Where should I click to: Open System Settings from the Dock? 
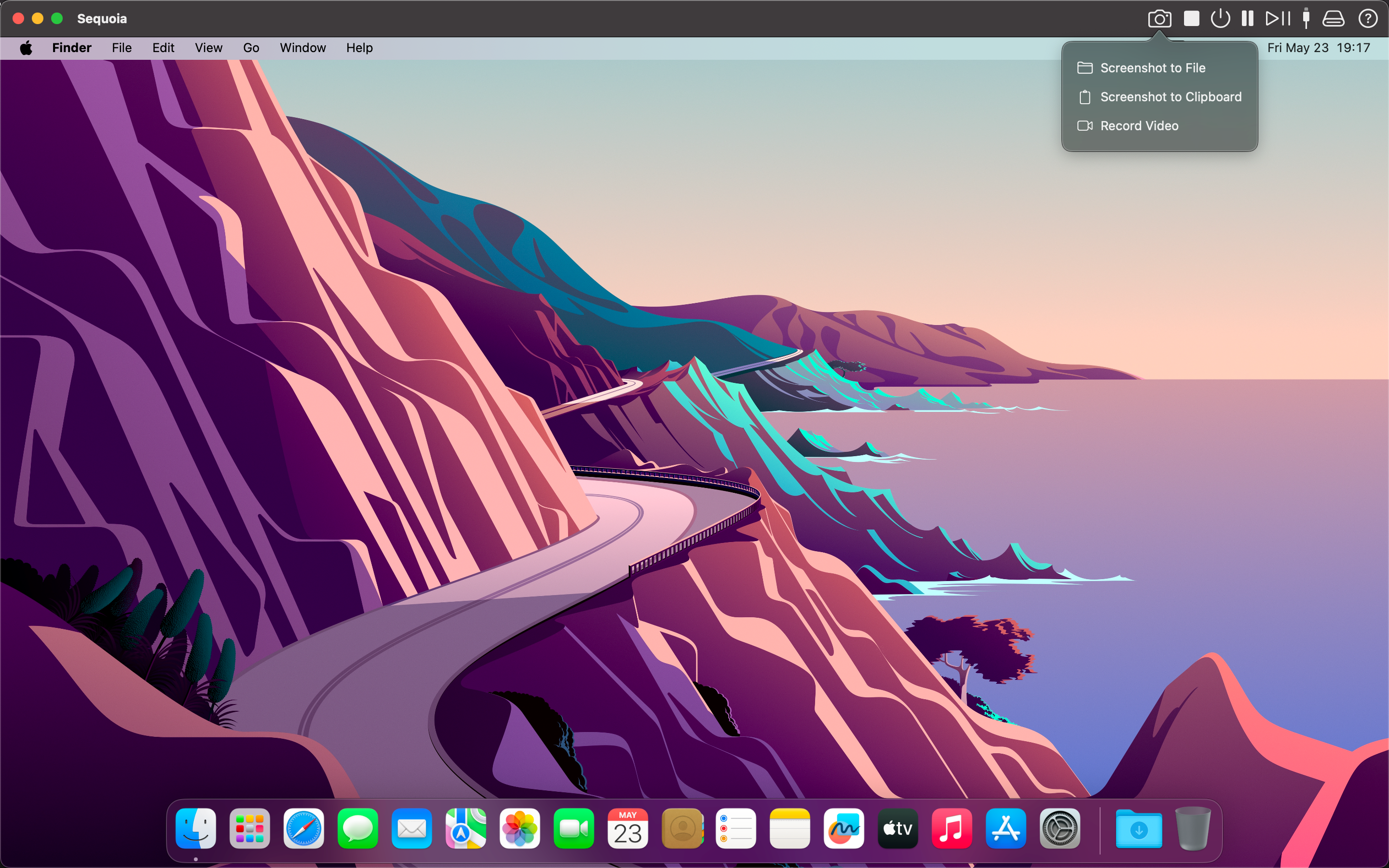1060,828
